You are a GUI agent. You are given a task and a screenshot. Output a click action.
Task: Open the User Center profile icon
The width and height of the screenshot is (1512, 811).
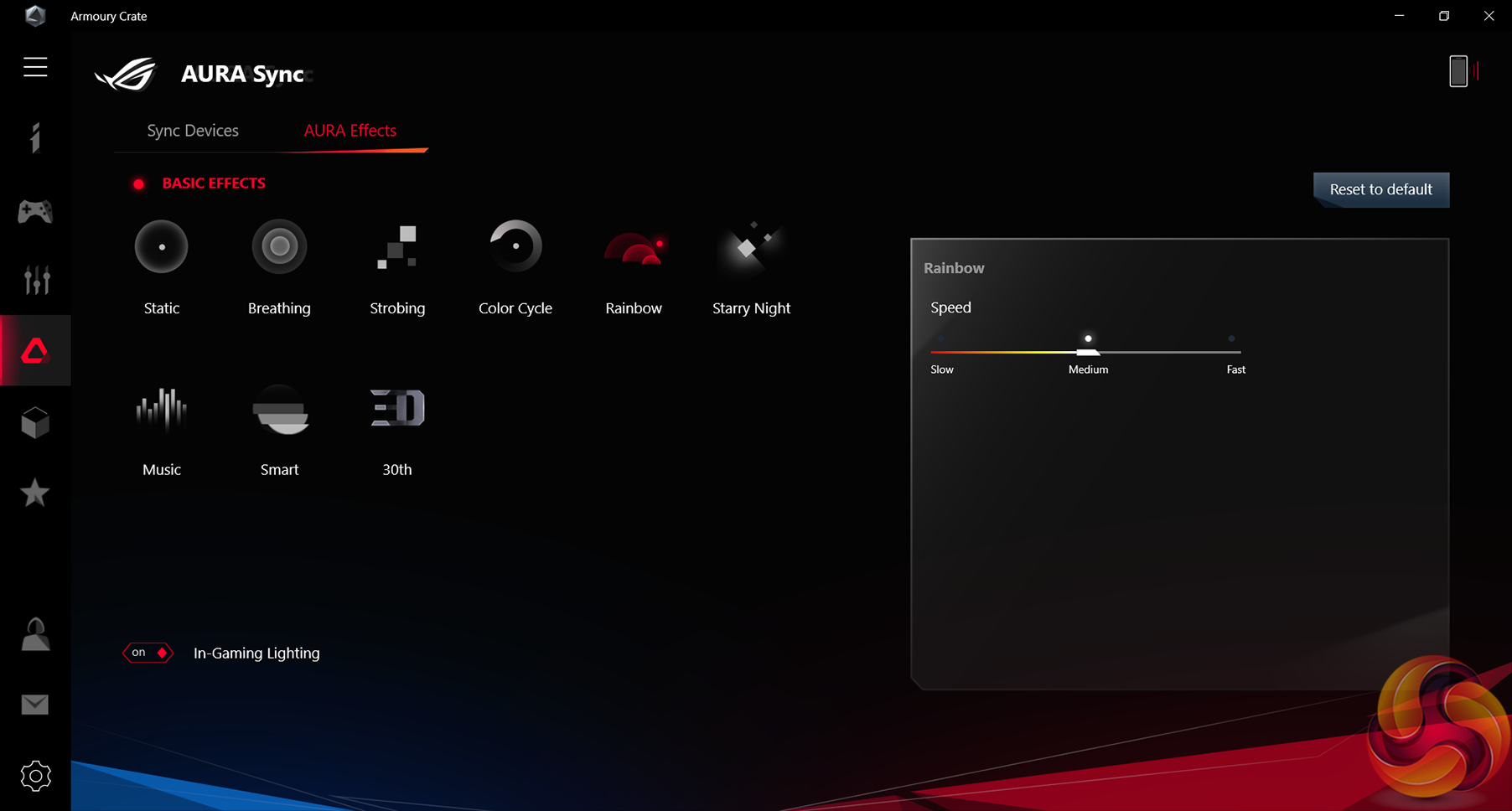35,634
